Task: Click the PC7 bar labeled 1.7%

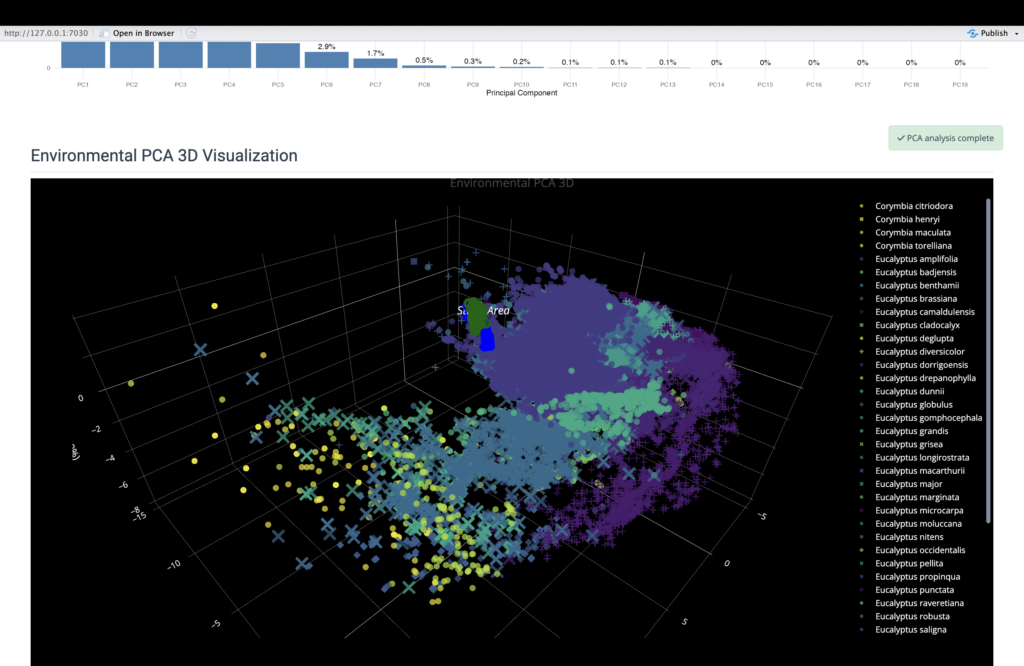Action: pyautogui.click(x=375, y=63)
